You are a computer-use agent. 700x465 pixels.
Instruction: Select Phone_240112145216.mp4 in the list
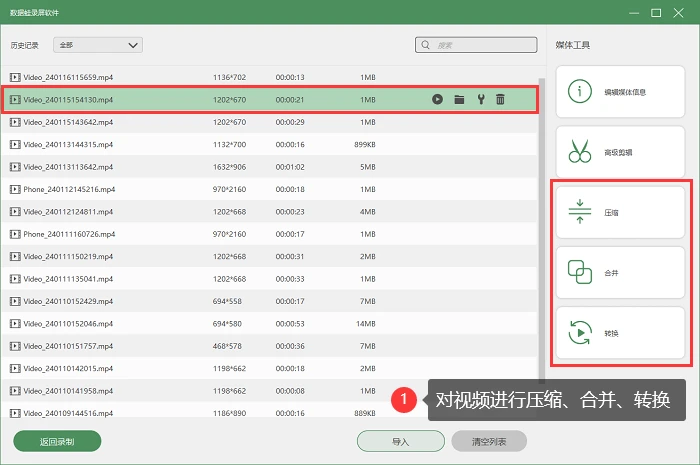(269, 189)
